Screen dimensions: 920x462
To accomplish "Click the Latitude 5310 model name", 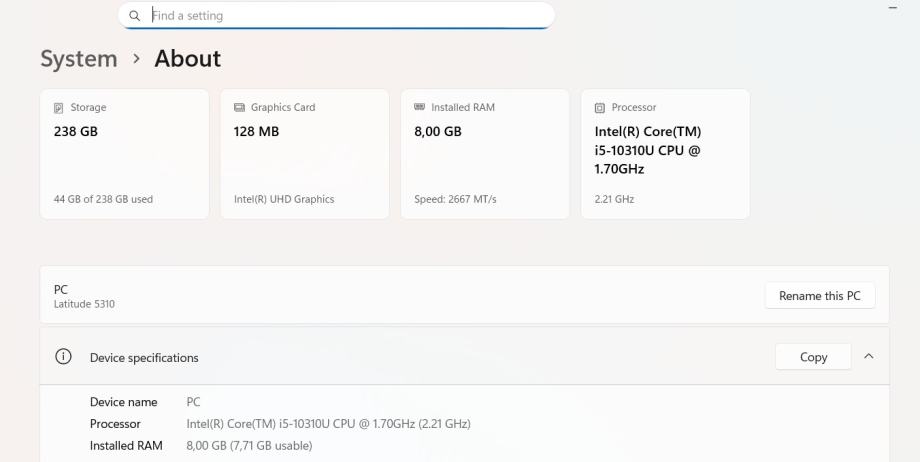I will click(84, 304).
